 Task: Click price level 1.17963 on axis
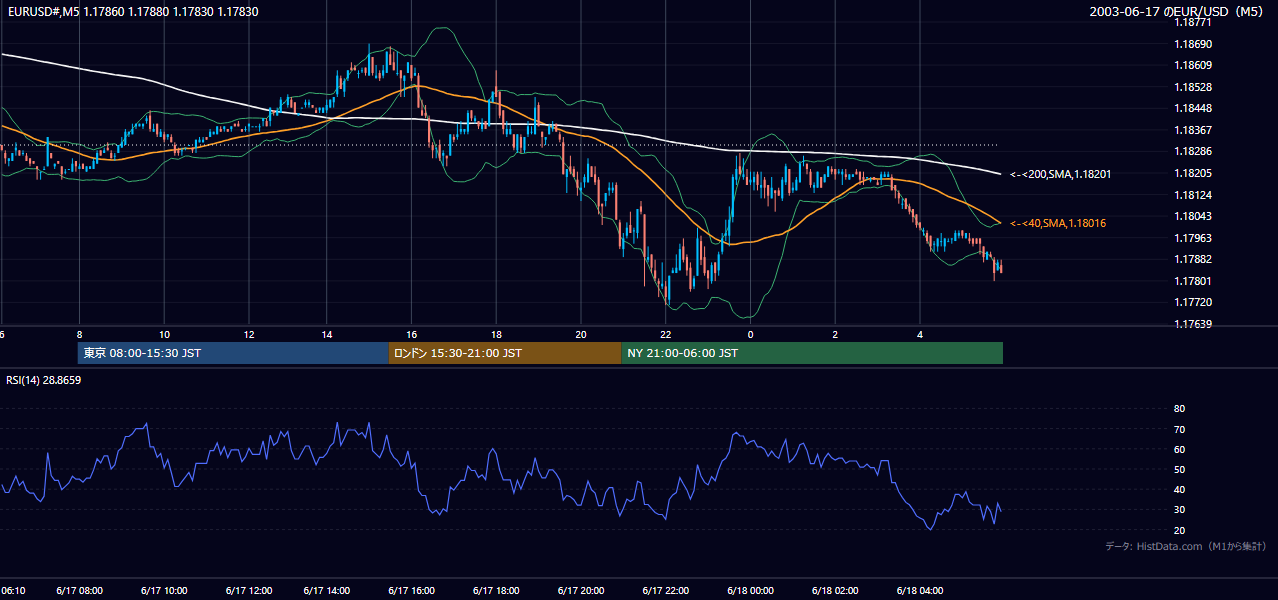(x=1194, y=237)
